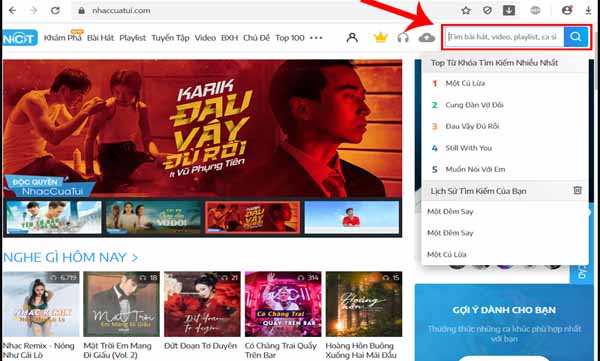Viewport: 600px width, 361px height.
Task: Click the VIP crown icon
Action: pyautogui.click(x=380, y=38)
